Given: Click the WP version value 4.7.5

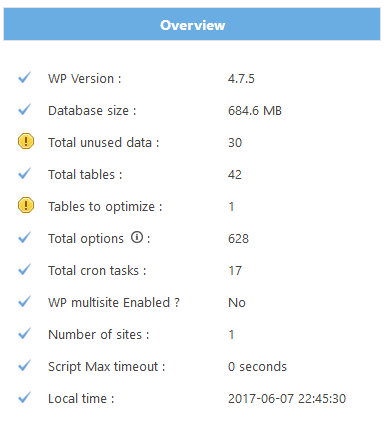Looking at the screenshot, I should 241,79.
